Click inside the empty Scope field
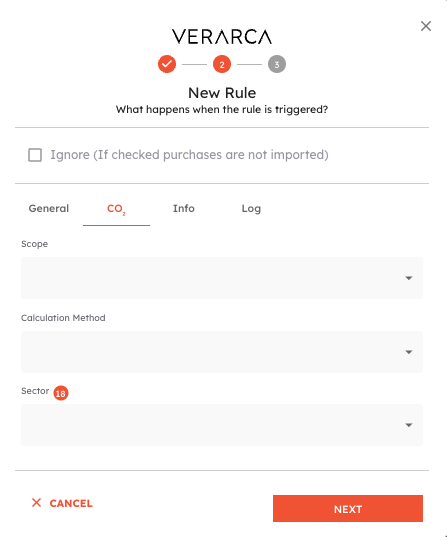 coord(222,278)
